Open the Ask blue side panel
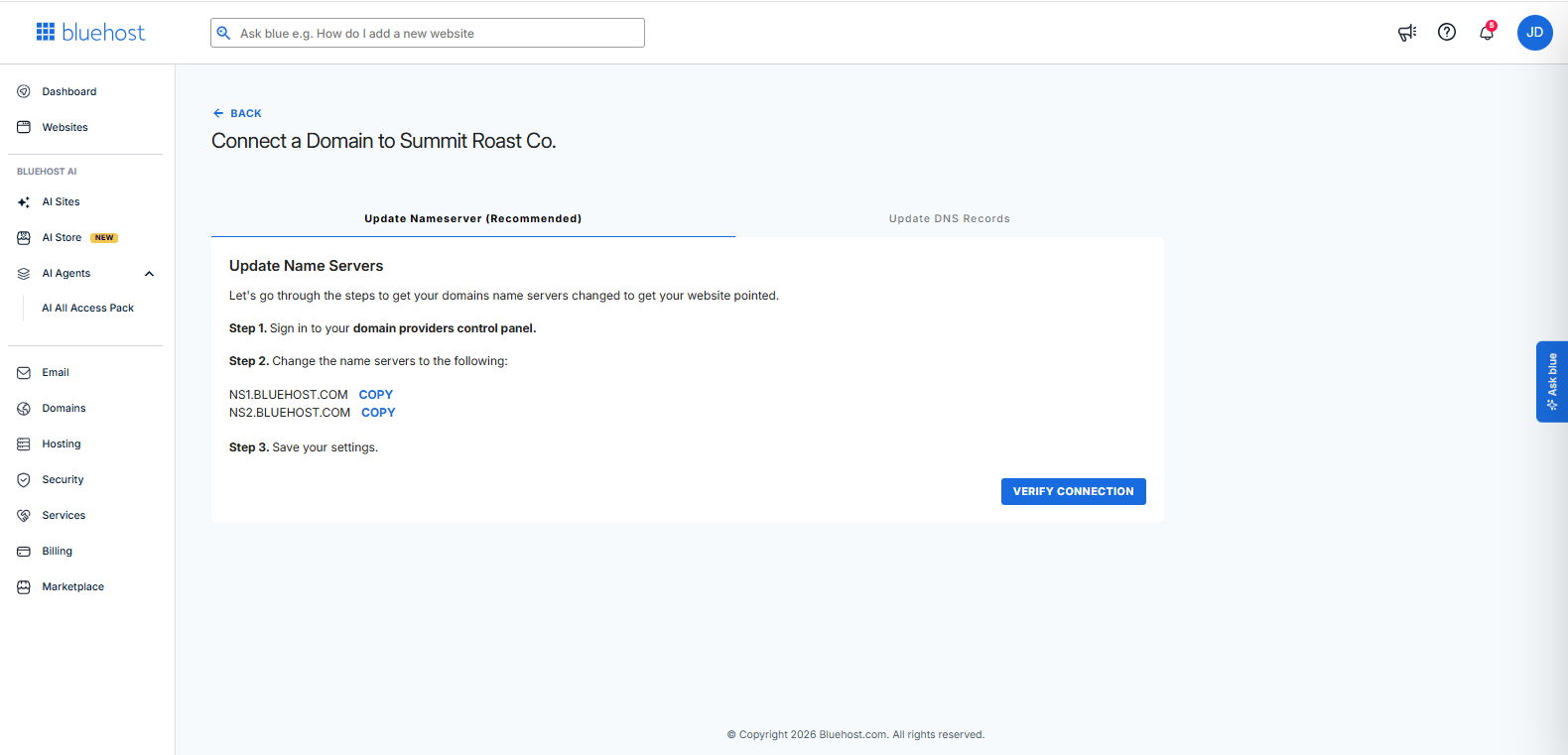The width and height of the screenshot is (1568, 755). 1552,382
